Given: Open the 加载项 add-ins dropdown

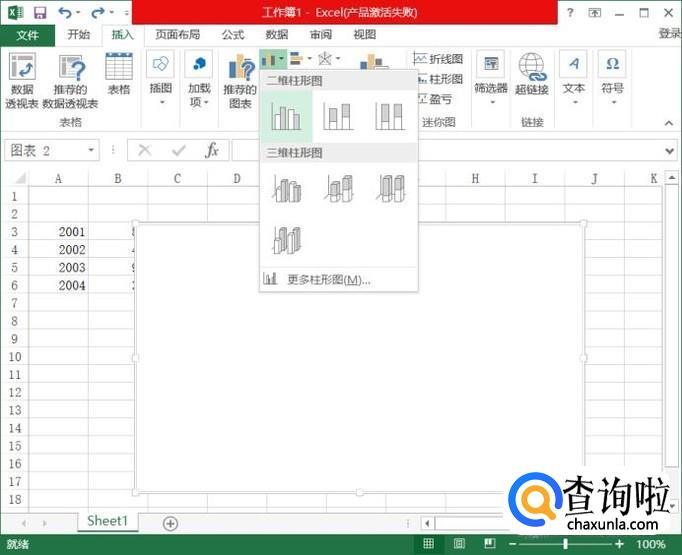Looking at the screenshot, I should [199, 78].
